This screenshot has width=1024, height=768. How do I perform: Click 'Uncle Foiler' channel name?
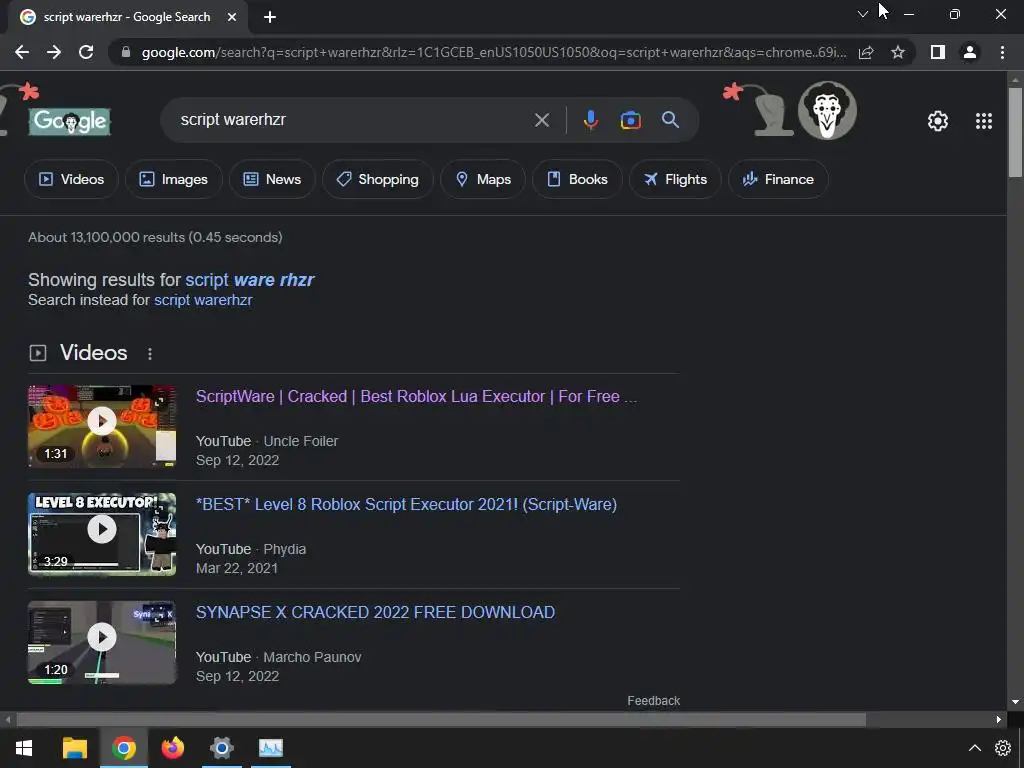click(300, 441)
